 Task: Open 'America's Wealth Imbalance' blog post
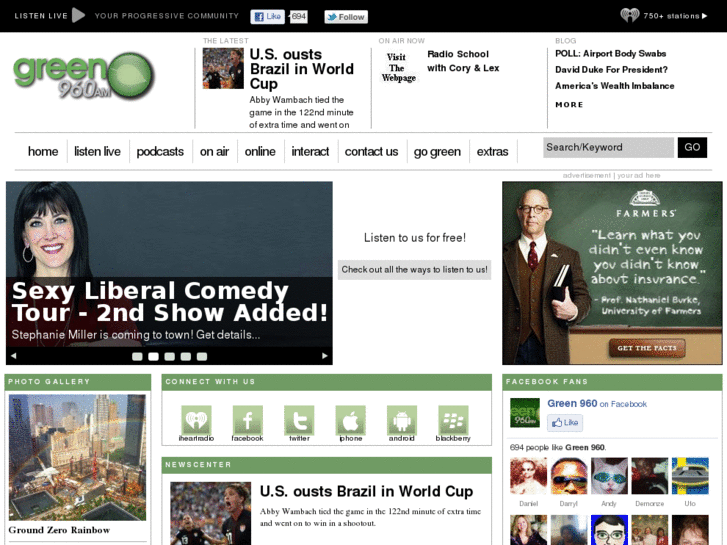tap(614, 86)
